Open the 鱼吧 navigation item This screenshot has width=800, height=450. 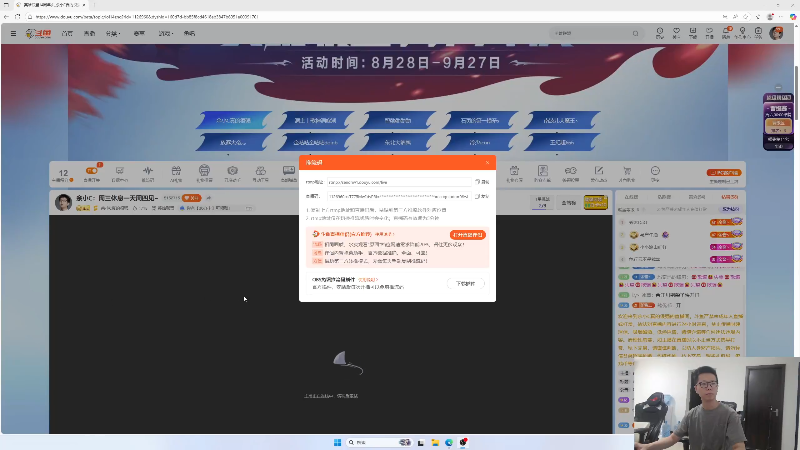pos(189,34)
